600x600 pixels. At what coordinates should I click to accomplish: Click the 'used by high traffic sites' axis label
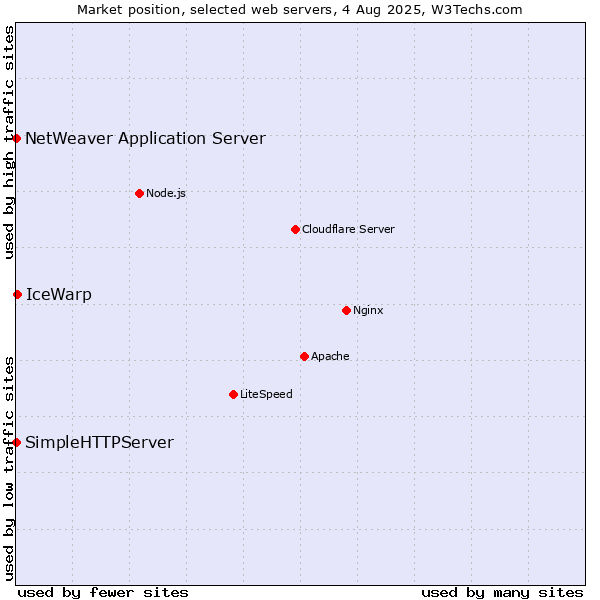tap(8, 142)
